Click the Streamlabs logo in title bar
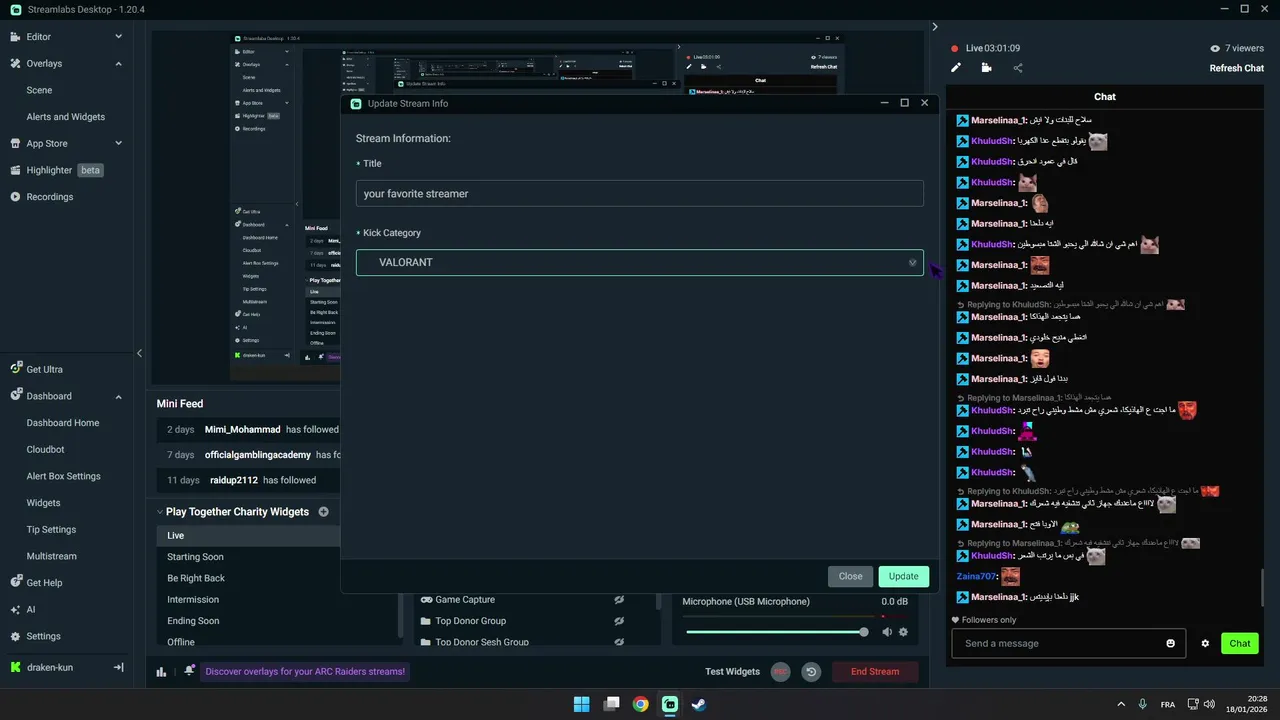The height and width of the screenshot is (720, 1280). click(x=15, y=9)
